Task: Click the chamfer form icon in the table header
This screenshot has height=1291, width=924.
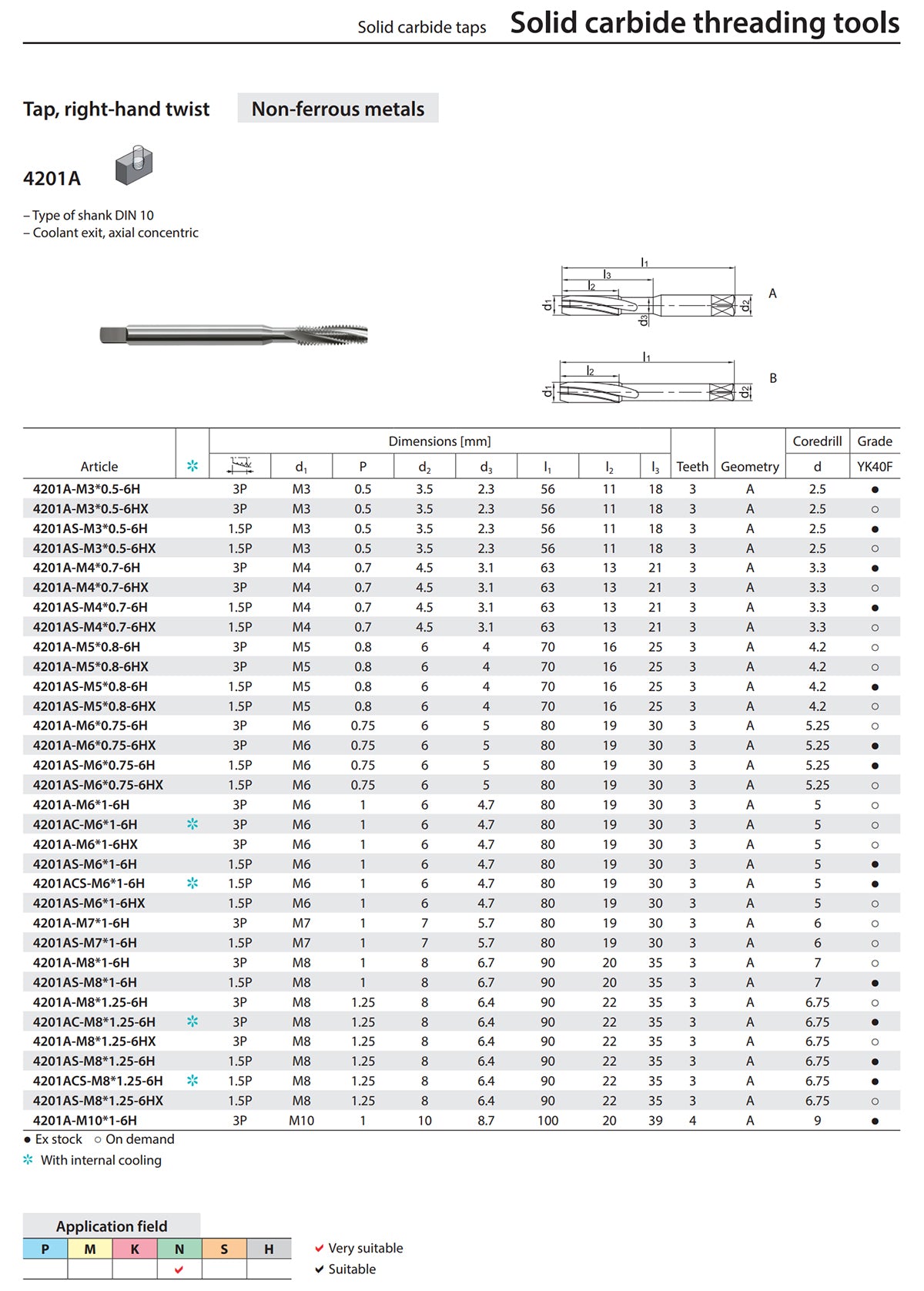Action: coord(240,465)
